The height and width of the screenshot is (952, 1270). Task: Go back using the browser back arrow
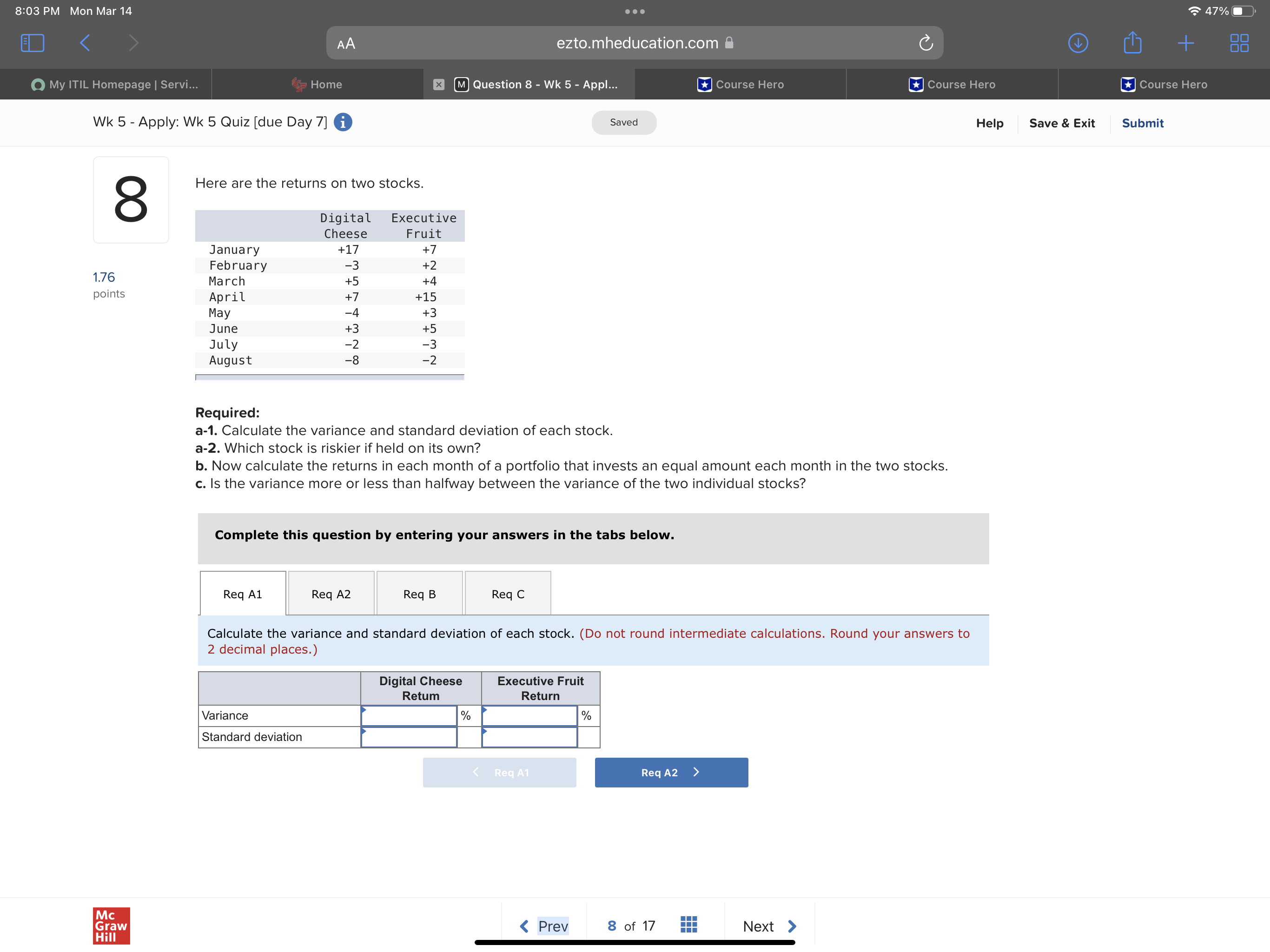[x=84, y=42]
